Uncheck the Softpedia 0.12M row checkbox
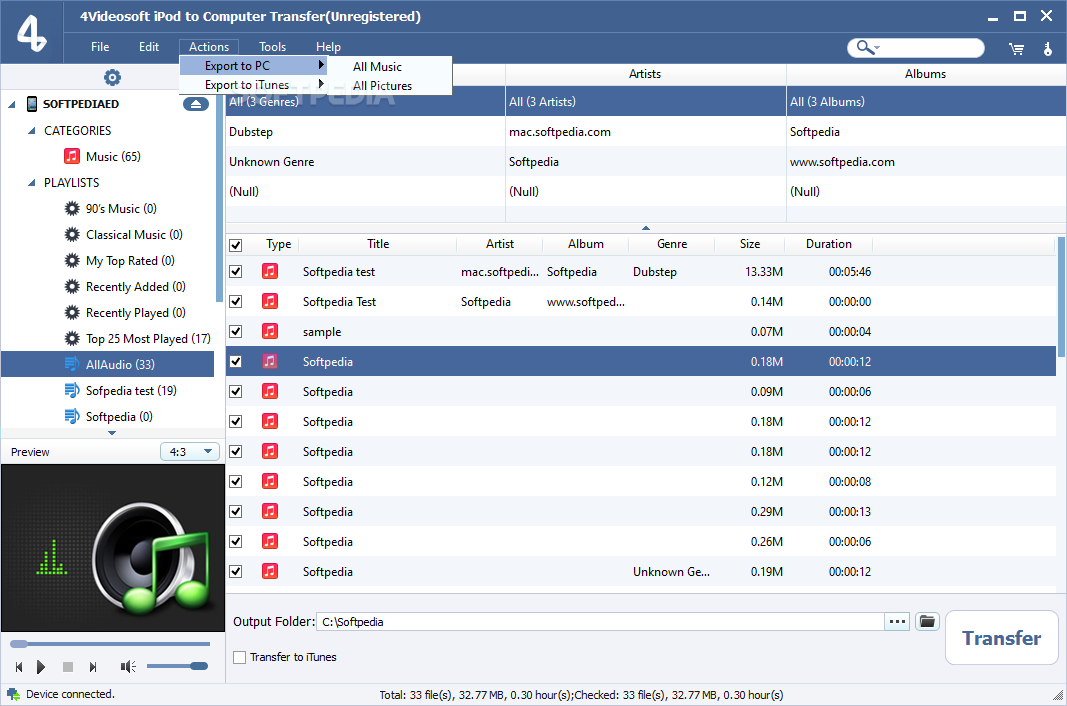 tap(235, 481)
